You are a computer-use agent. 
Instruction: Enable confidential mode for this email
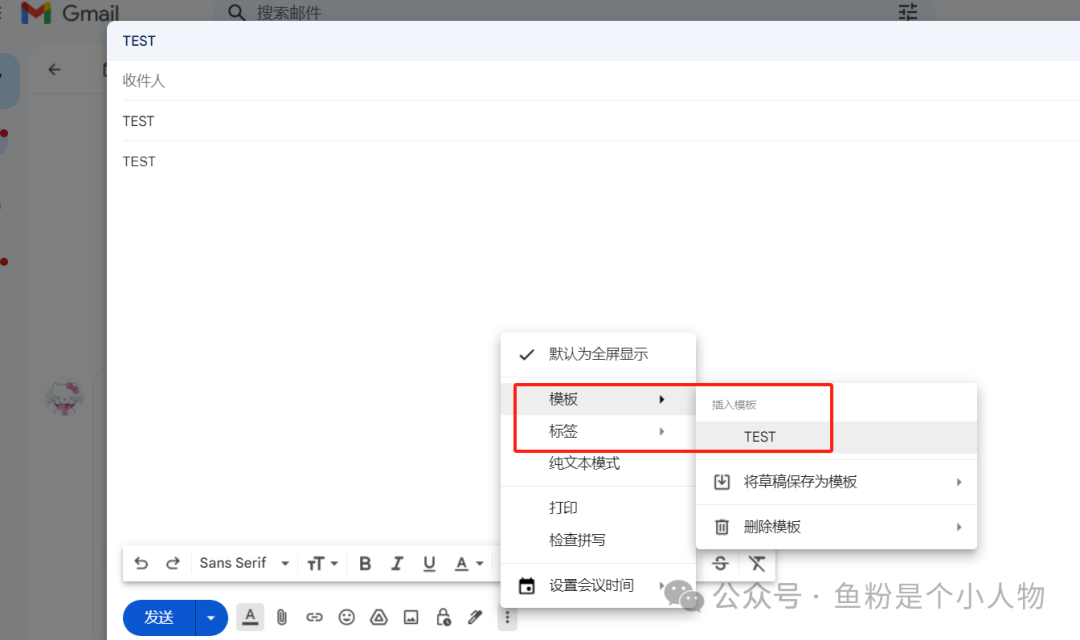tap(443, 617)
